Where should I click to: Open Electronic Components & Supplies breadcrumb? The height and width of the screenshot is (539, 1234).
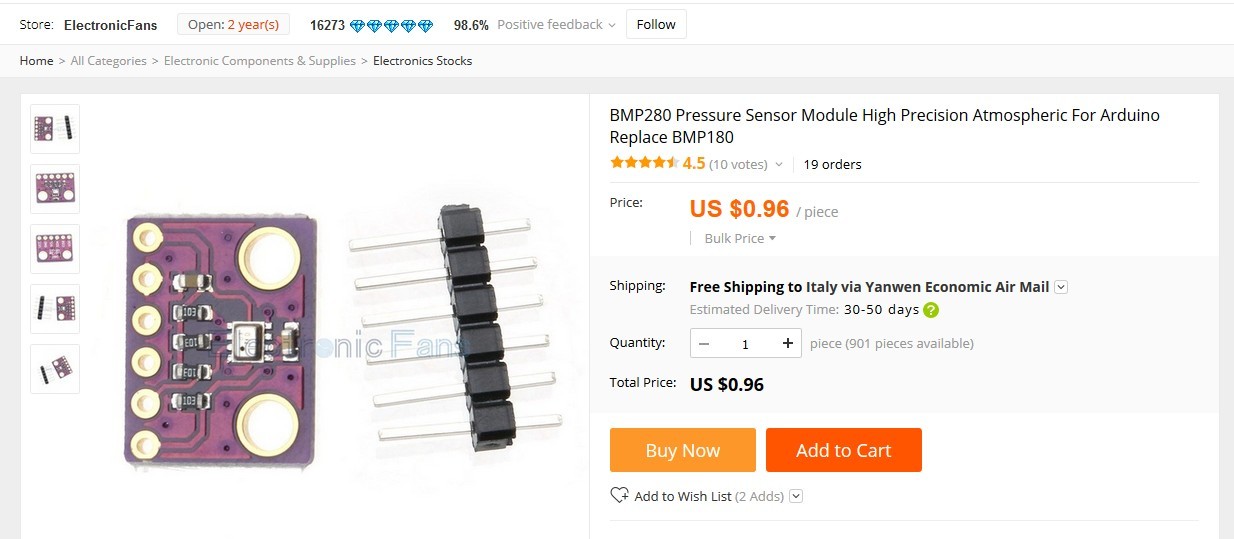[260, 61]
